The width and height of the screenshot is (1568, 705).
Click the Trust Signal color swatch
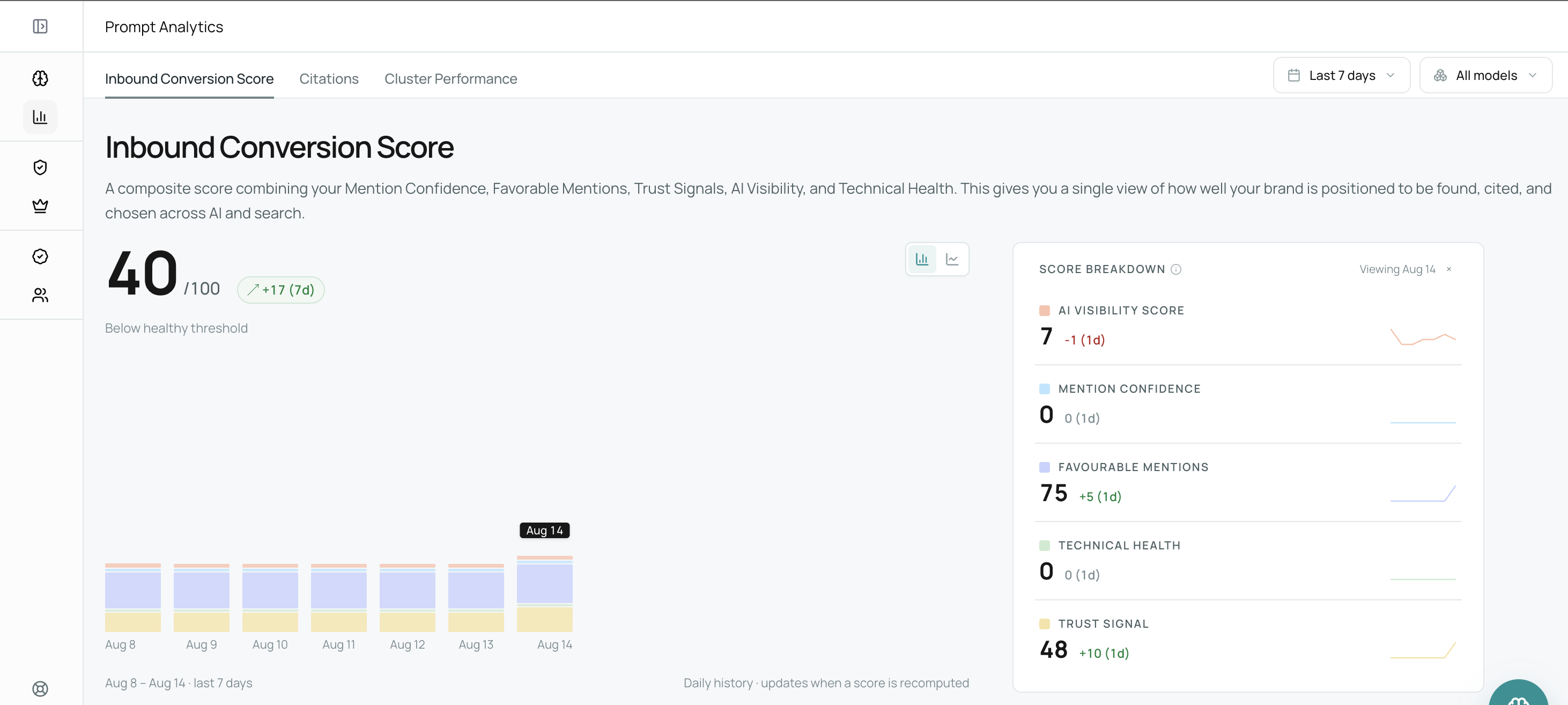pos(1045,624)
